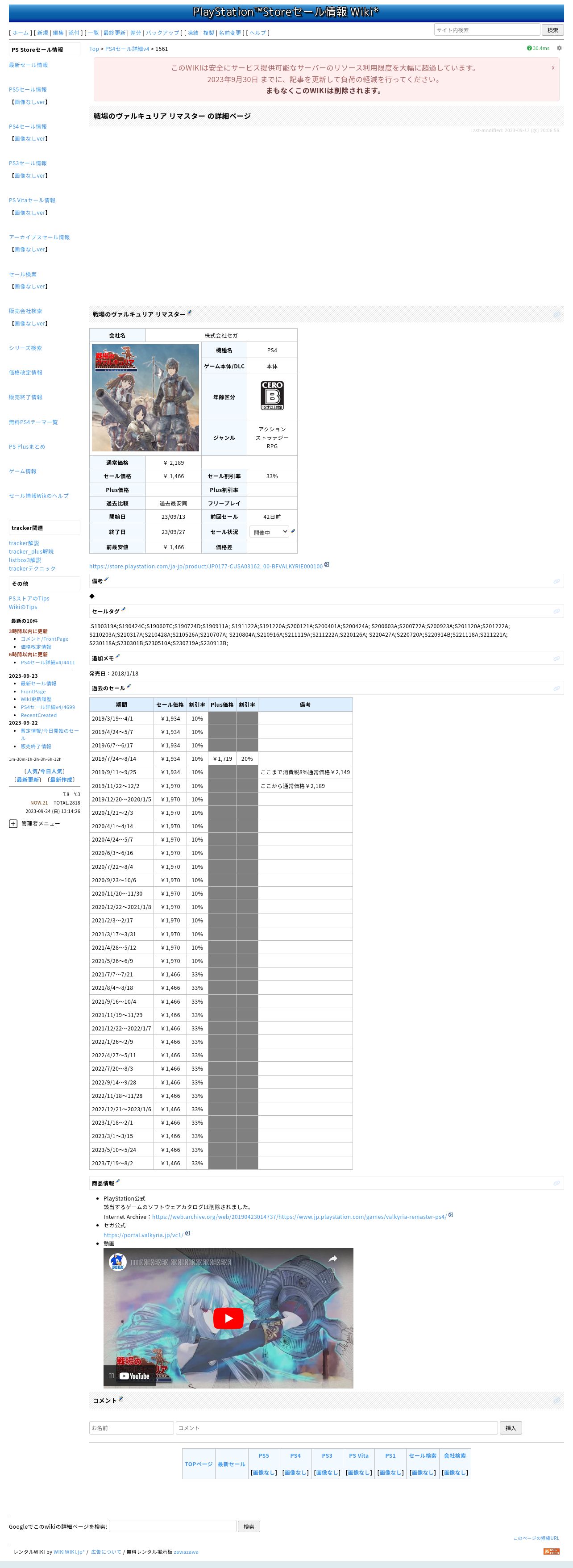Open the portal.valkyria.jp/vc1 link

point(144,1235)
